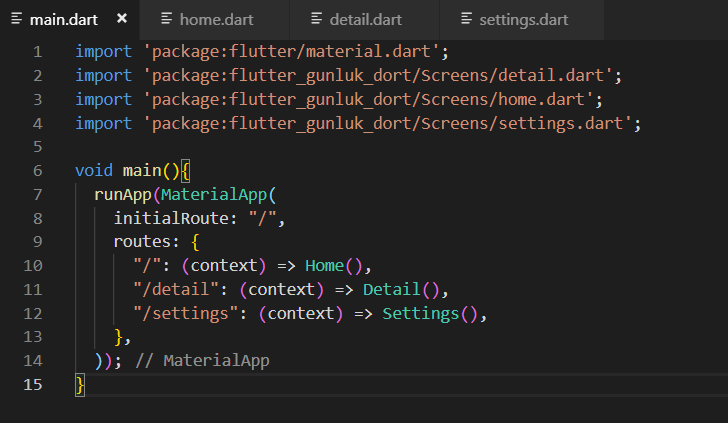
Task: Click line number 6 in the gutter
Action: pos(38,171)
